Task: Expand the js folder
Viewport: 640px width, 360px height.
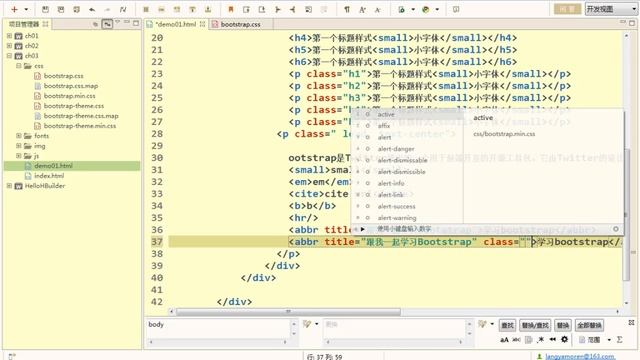Action: click(19, 156)
